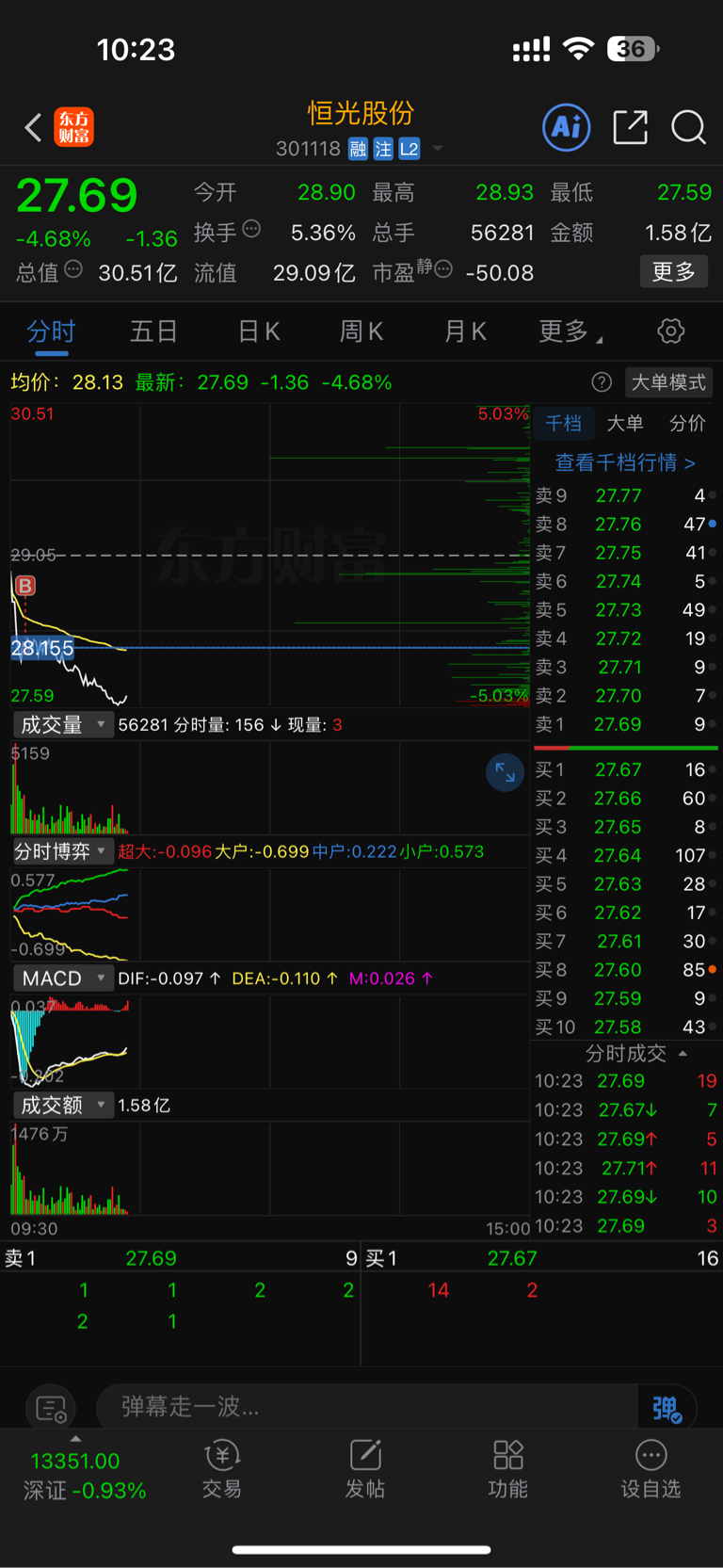The width and height of the screenshot is (723, 1568).
Task: Open the Ai assistant icon
Action: (567, 127)
